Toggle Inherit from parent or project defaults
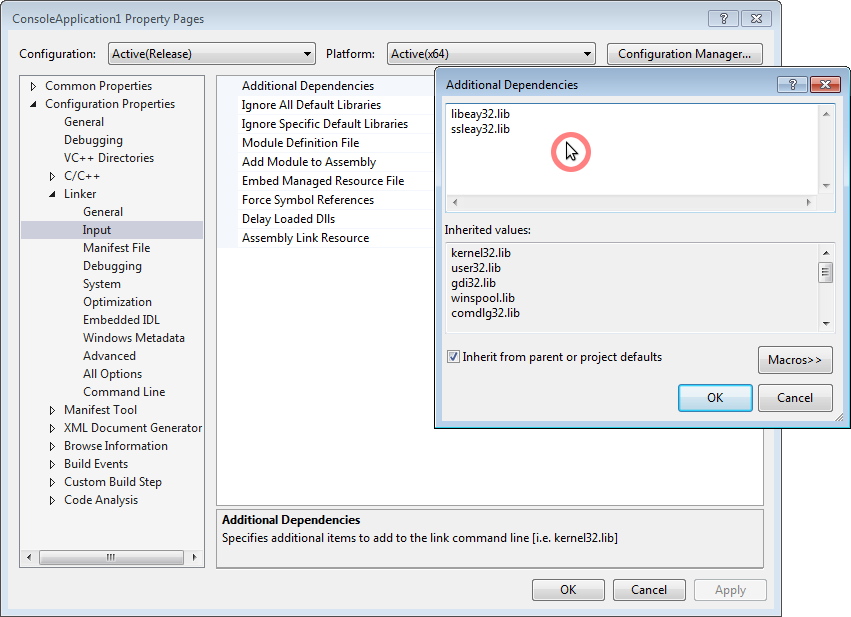Image resolution: width=851 pixels, height=617 pixels. [453, 356]
